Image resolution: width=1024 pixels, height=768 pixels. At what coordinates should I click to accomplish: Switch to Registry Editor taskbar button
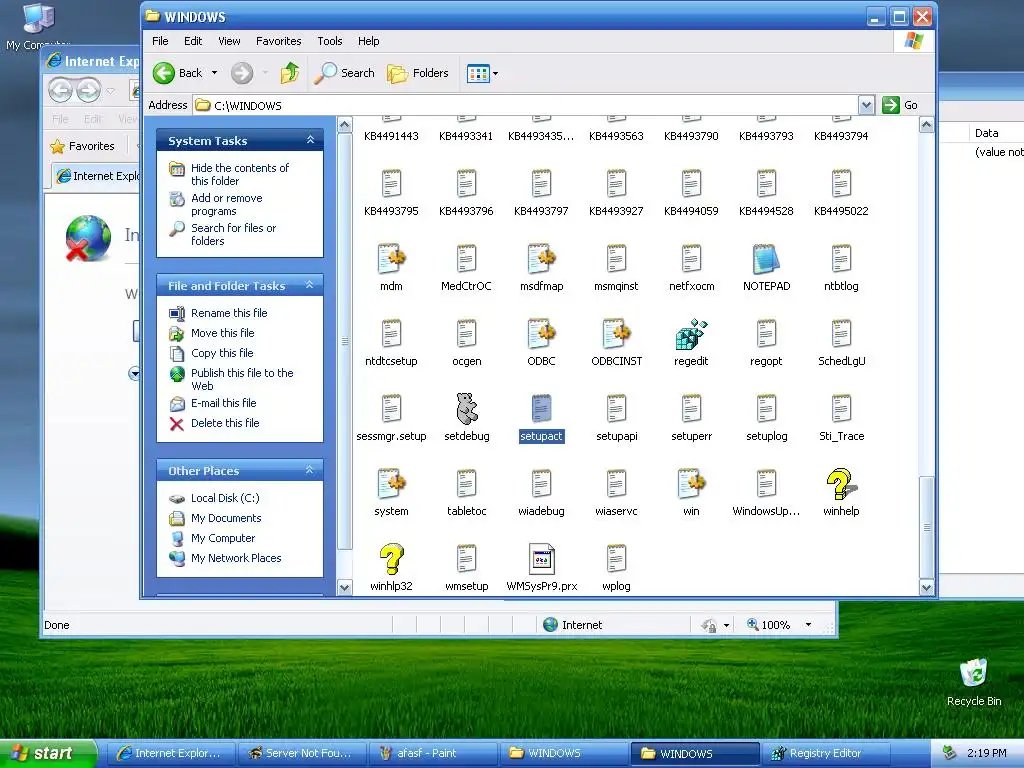point(825,753)
